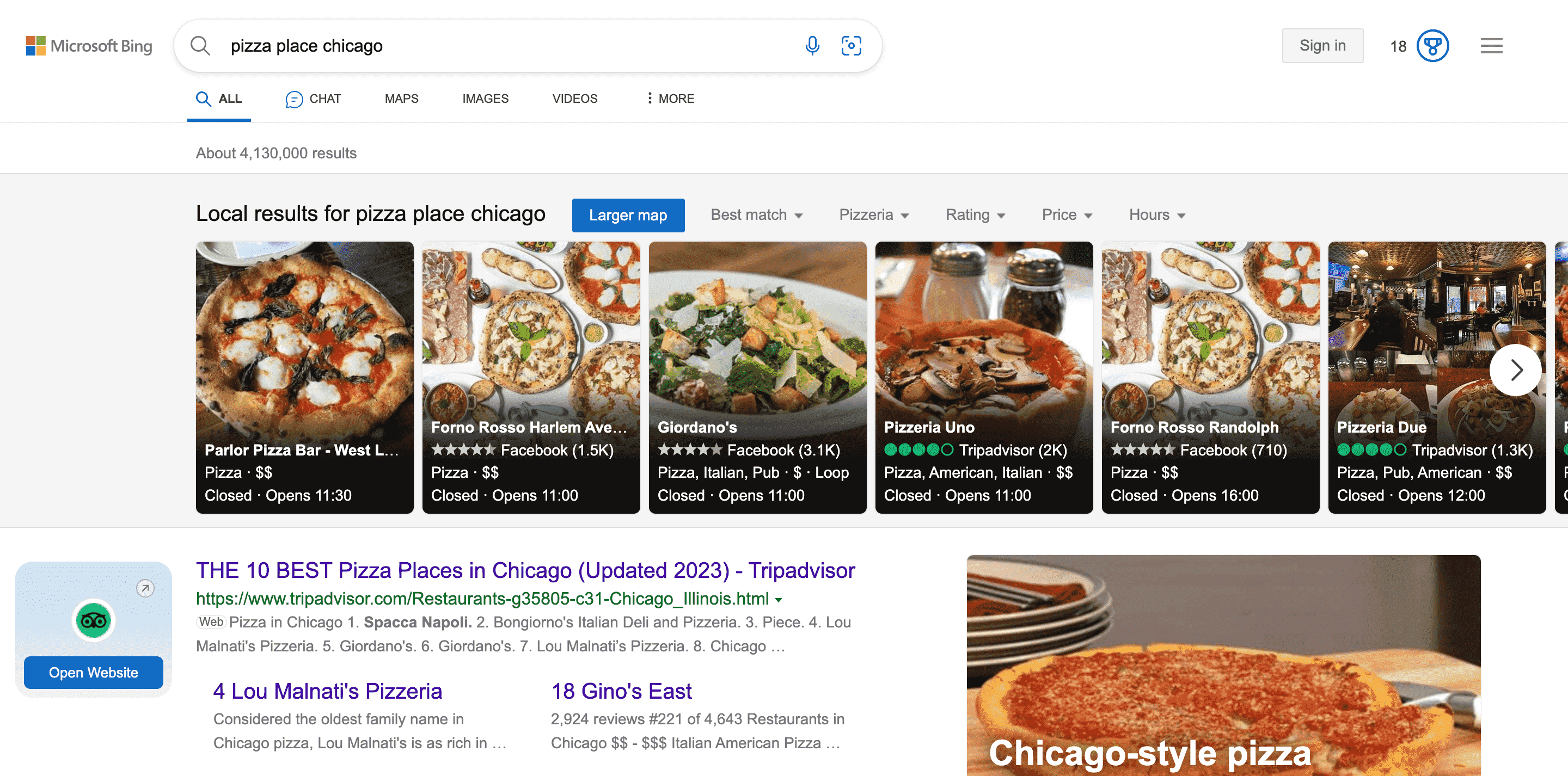
Task: Switch to the MAPS tab
Action: (401, 98)
